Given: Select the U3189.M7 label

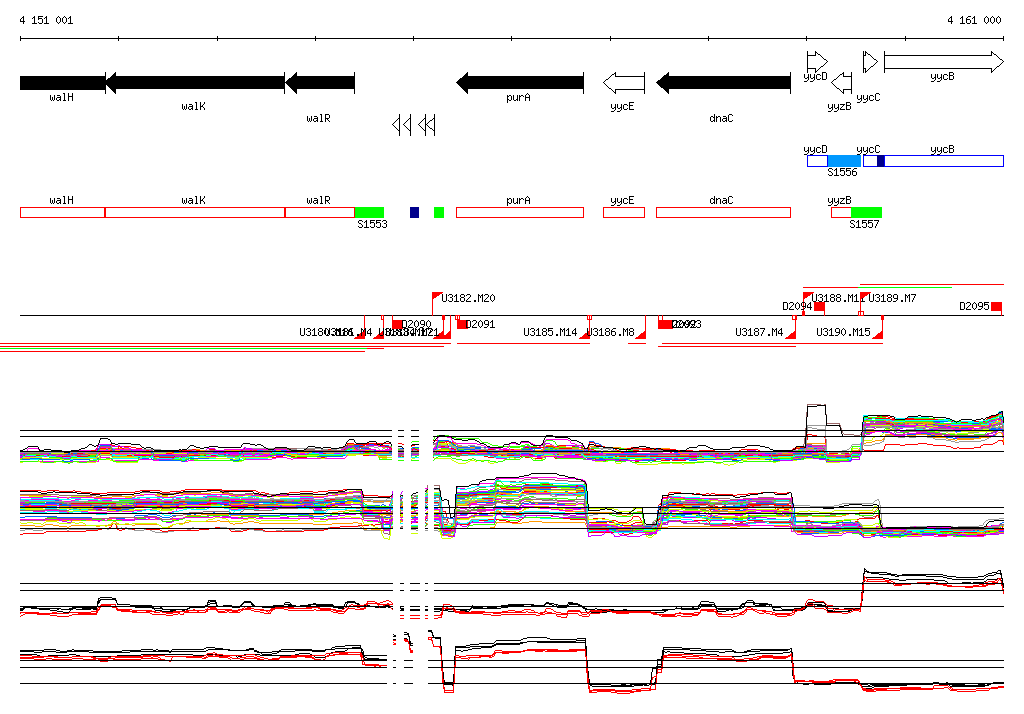Looking at the screenshot, I should click(892, 299).
